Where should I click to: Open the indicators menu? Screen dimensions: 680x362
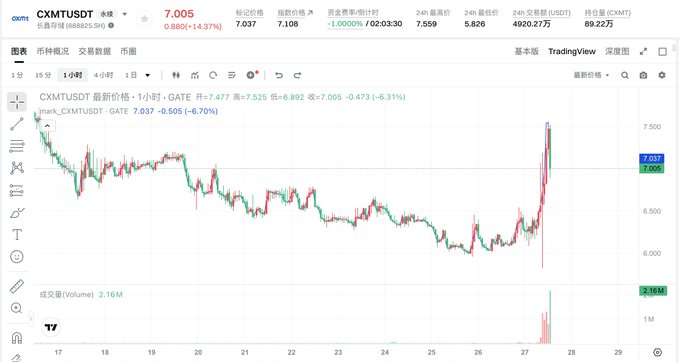coord(195,75)
